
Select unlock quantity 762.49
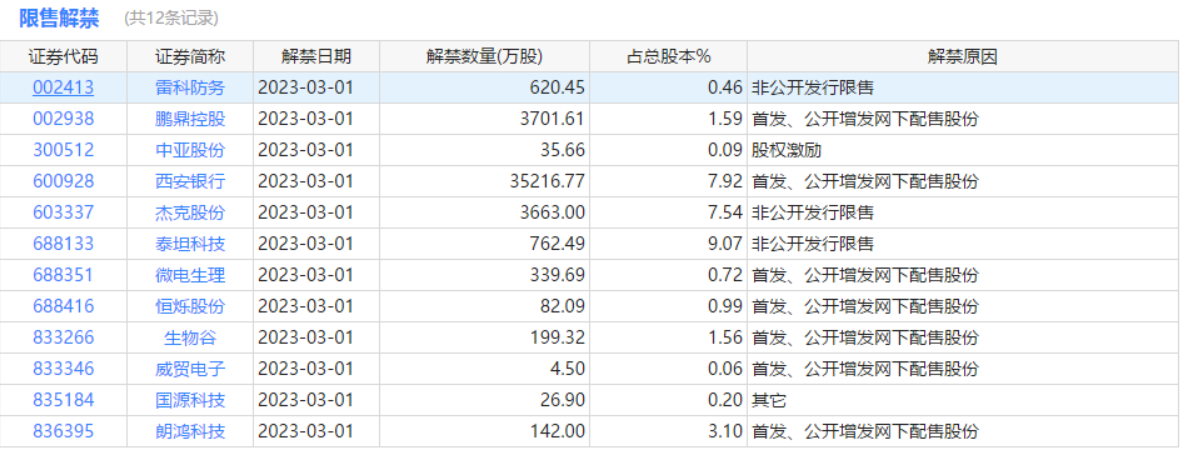tap(557, 244)
